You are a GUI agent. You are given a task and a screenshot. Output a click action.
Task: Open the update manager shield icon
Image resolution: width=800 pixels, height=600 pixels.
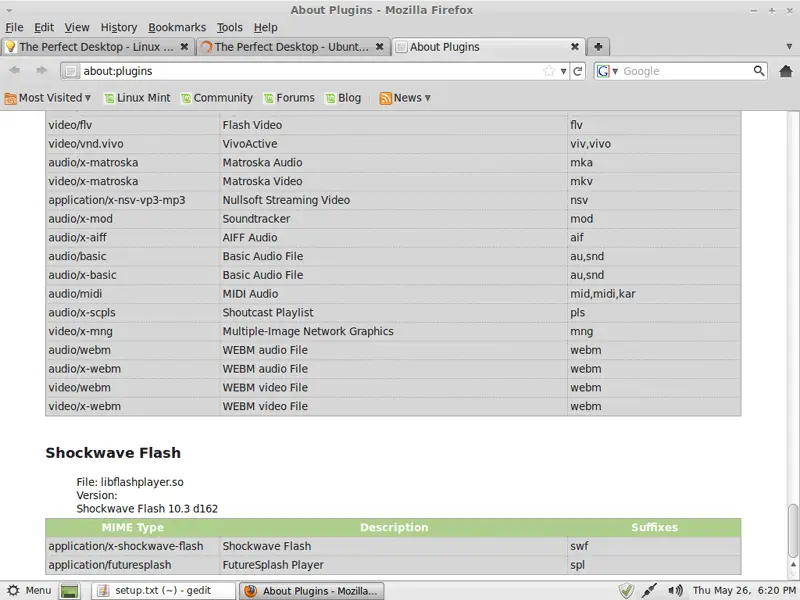click(626, 590)
